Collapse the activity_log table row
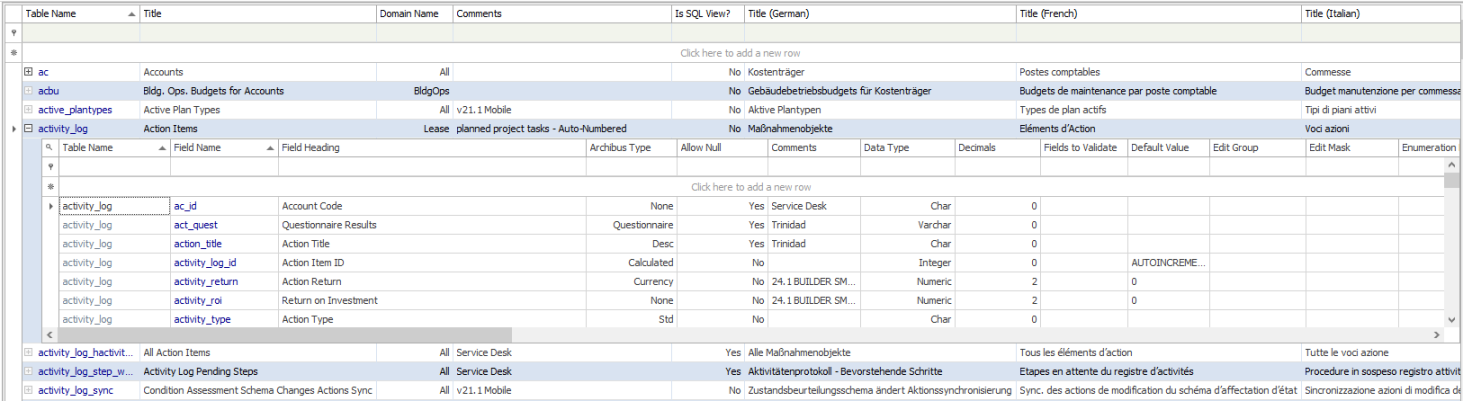The height and width of the screenshot is (401, 1463). coord(29,129)
